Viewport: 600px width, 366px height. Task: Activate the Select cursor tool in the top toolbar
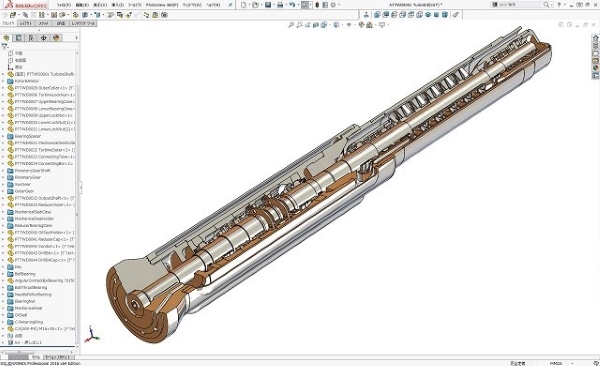click(305, 5)
